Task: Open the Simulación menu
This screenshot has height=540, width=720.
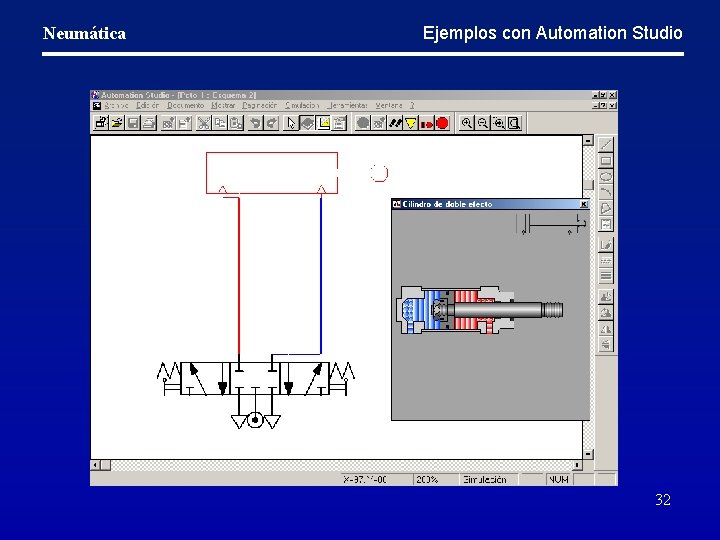Action: coord(302,106)
